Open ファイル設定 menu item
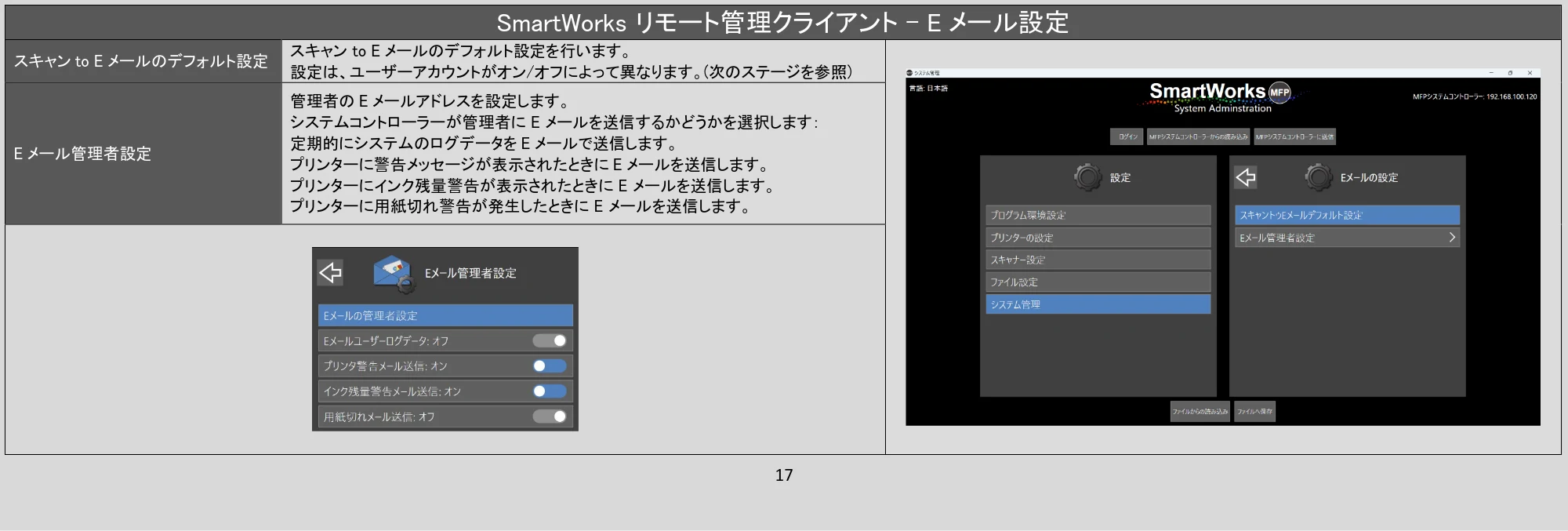The image size is (1568, 531). click(x=1098, y=282)
